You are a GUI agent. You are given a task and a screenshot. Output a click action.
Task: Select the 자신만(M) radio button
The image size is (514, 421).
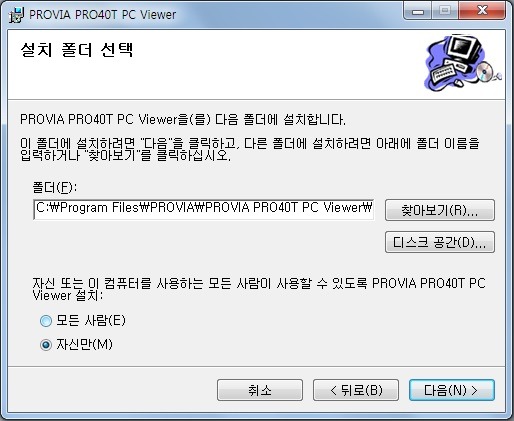pyautogui.click(x=46, y=345)
